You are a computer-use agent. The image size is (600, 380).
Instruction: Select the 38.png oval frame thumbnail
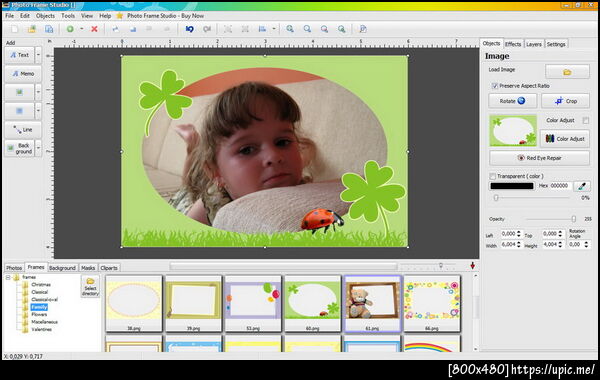pyautogui.click(x=134, y=303)
